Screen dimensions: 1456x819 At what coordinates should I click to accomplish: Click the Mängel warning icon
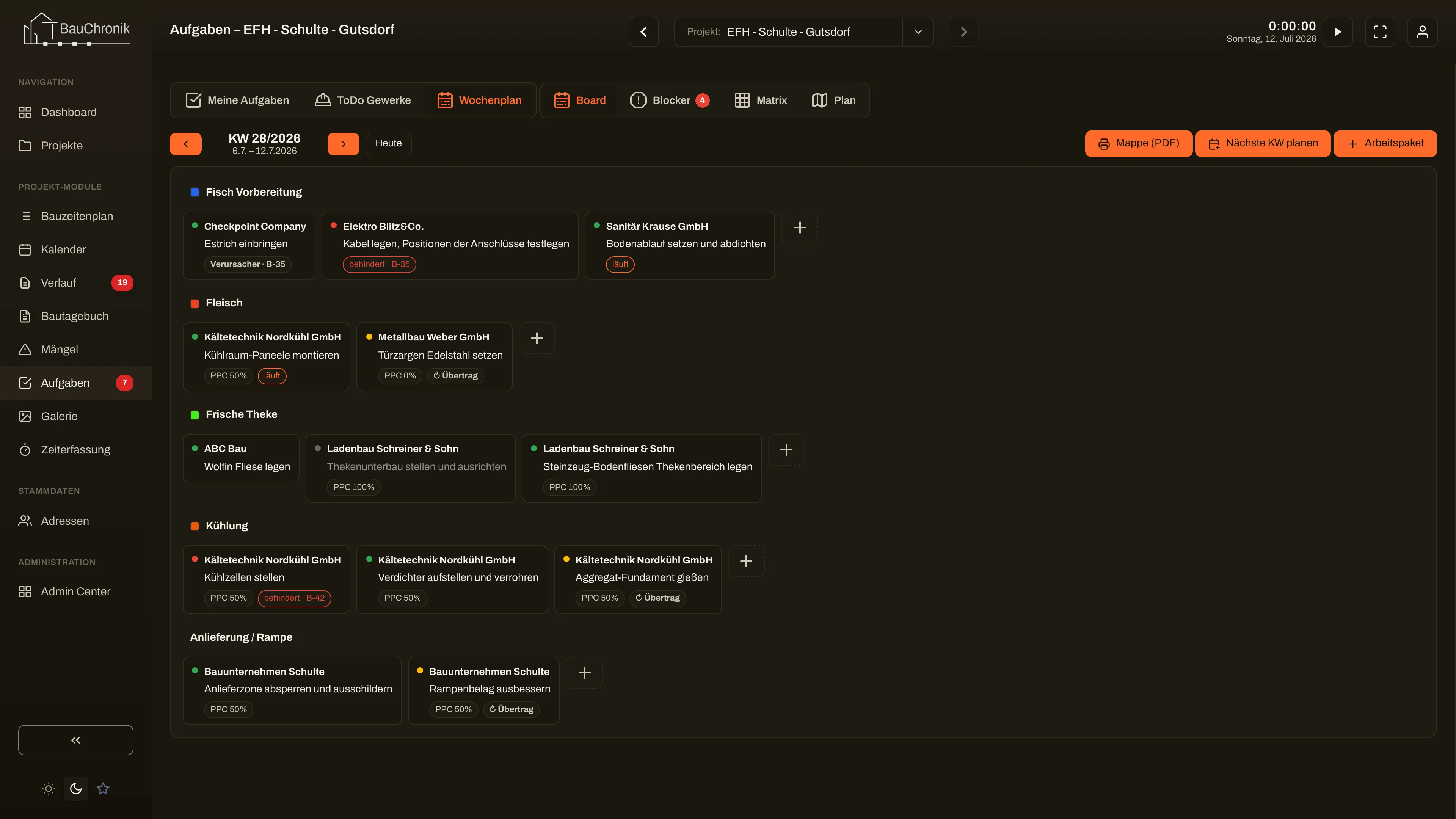coord(25,349)
